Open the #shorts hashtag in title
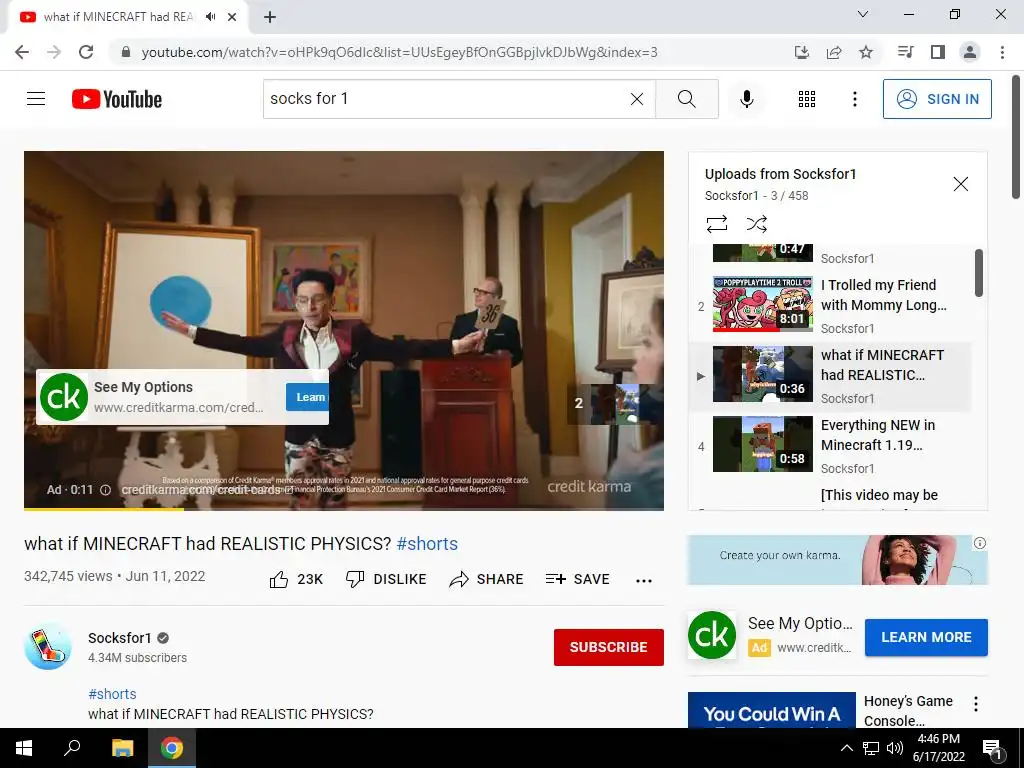This screenshot has height=768, width=1024. tap(427, 543)
